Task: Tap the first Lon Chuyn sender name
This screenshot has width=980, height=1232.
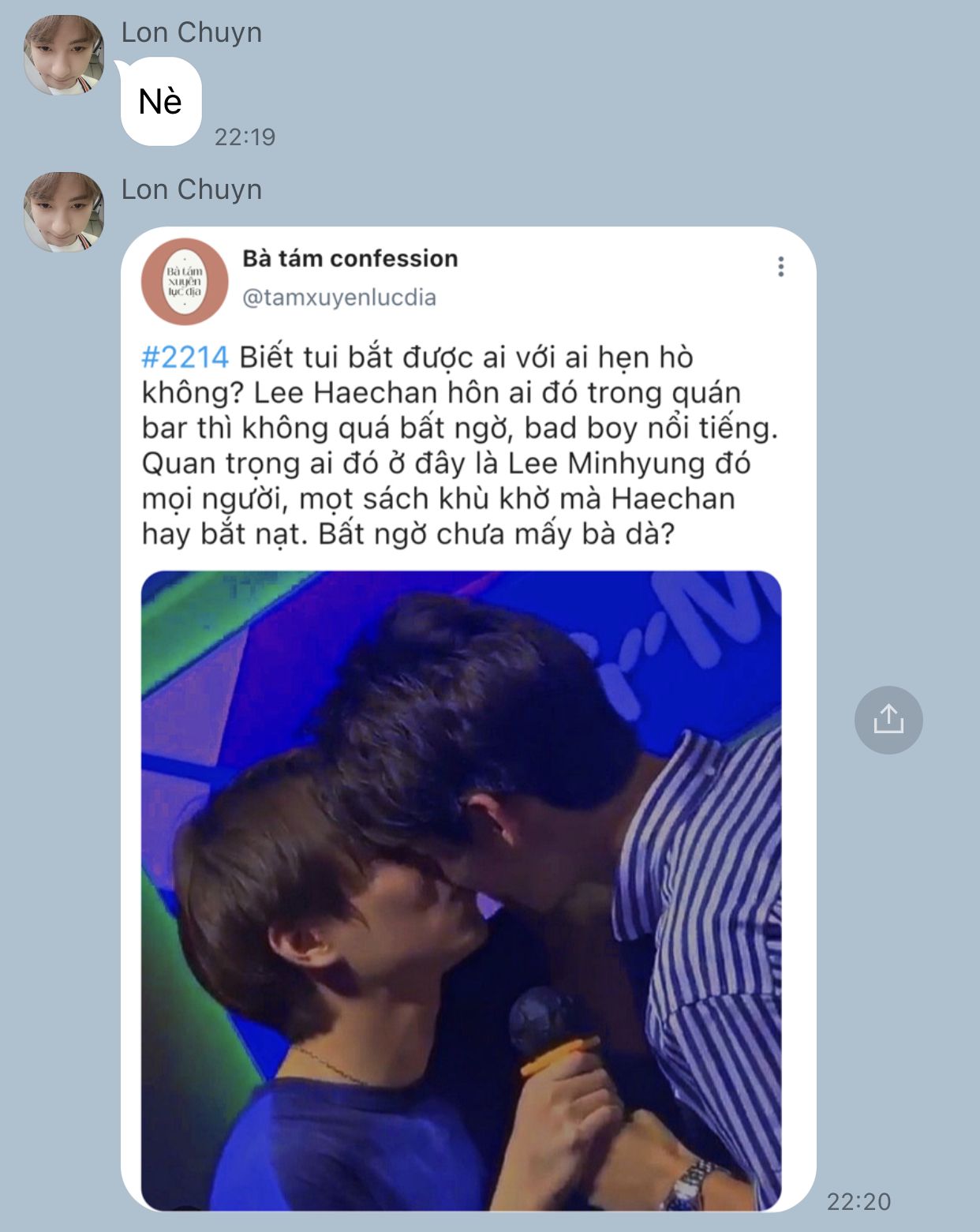Action: pyautogui.click(x=192, y=32)
